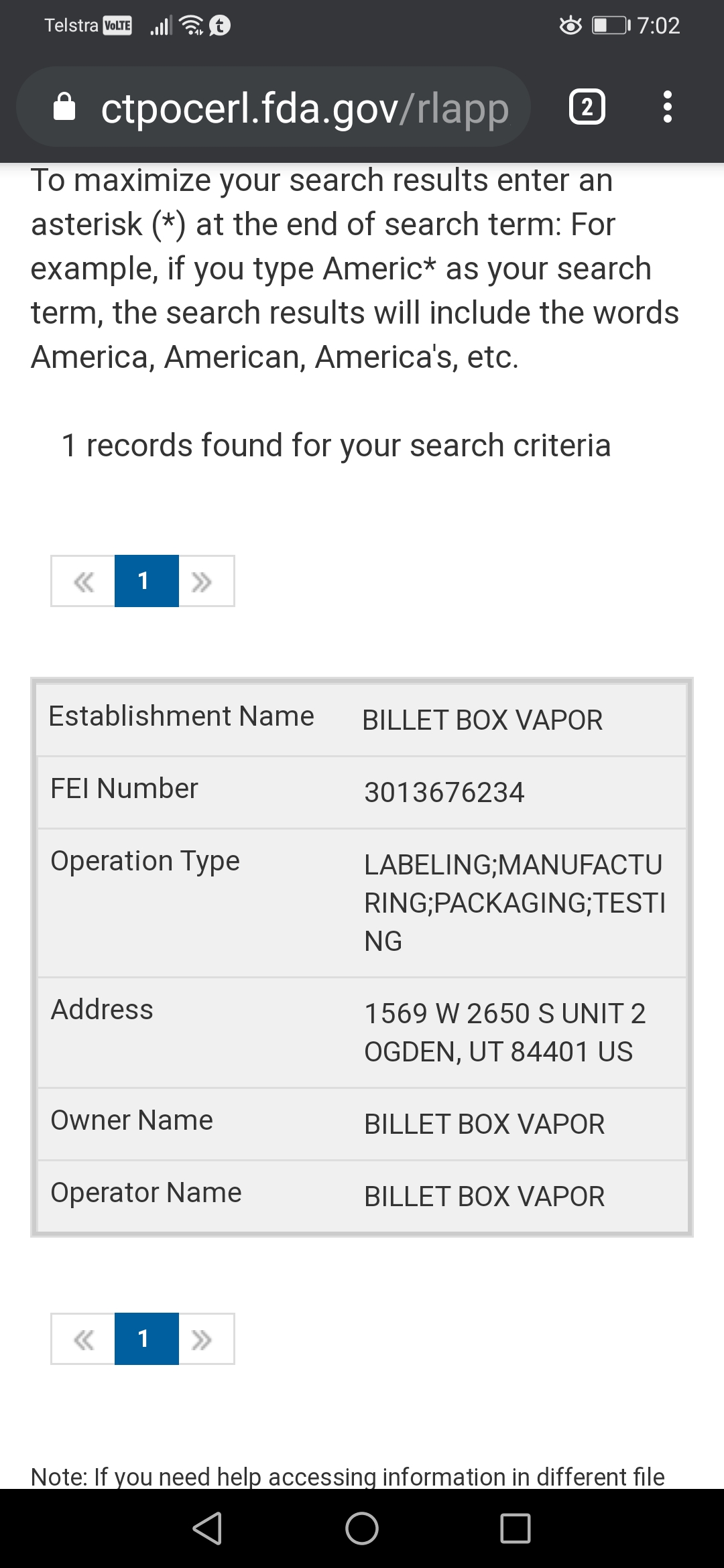Image resolution: width=724 pixels, height=1568 pixels.
Task: Tap the FEI Number value 3013676234
Action: [444, 793]
